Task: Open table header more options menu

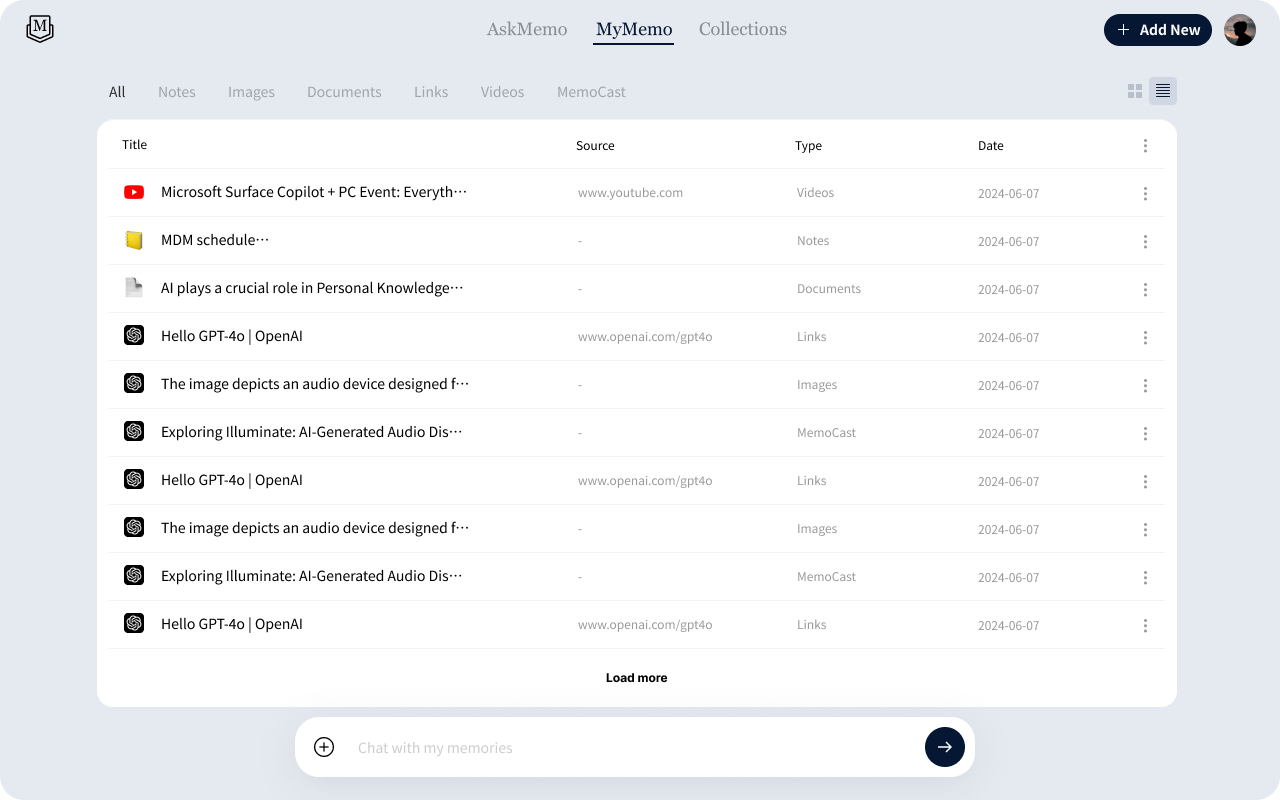Action: click(1145, 146)
